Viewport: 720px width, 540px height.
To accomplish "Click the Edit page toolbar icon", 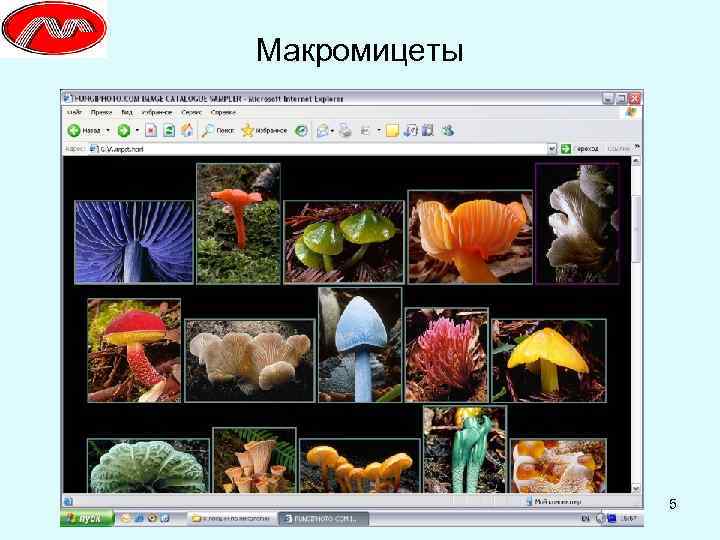I will [x=366, y=131].
